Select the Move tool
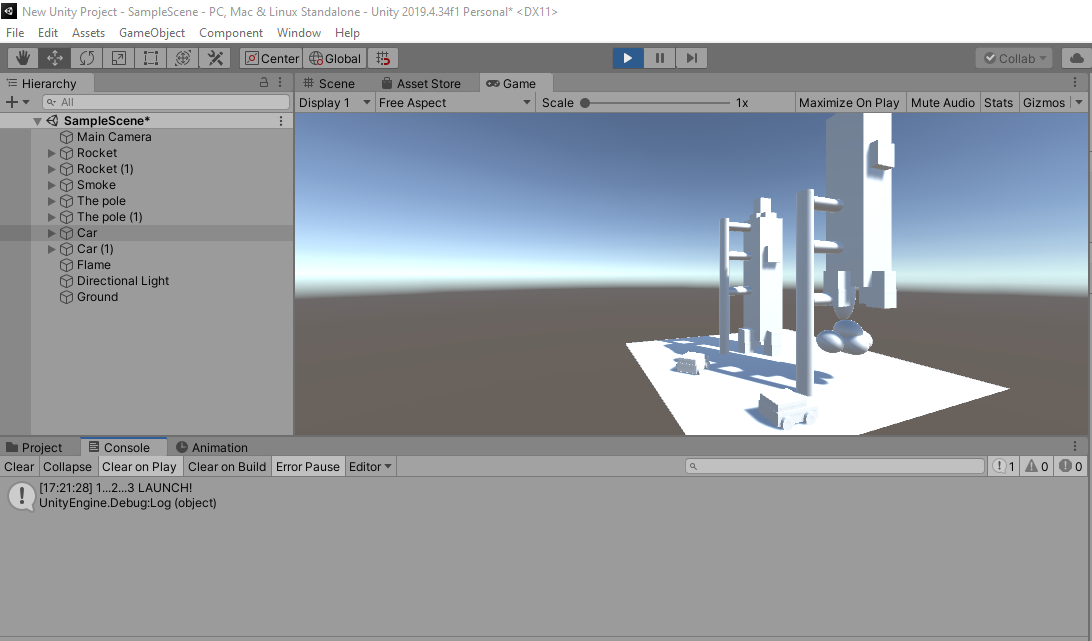The height and width of the screenshot is (641, 1092). pyautogui.click(x=55, y=57)
